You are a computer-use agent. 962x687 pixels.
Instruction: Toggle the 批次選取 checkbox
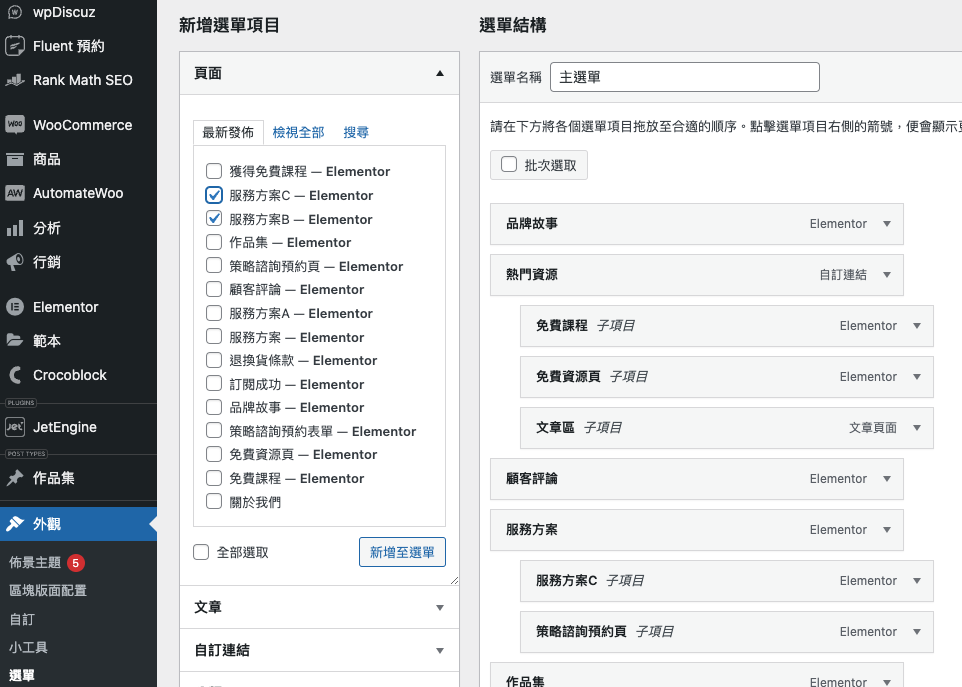[509, 164]
